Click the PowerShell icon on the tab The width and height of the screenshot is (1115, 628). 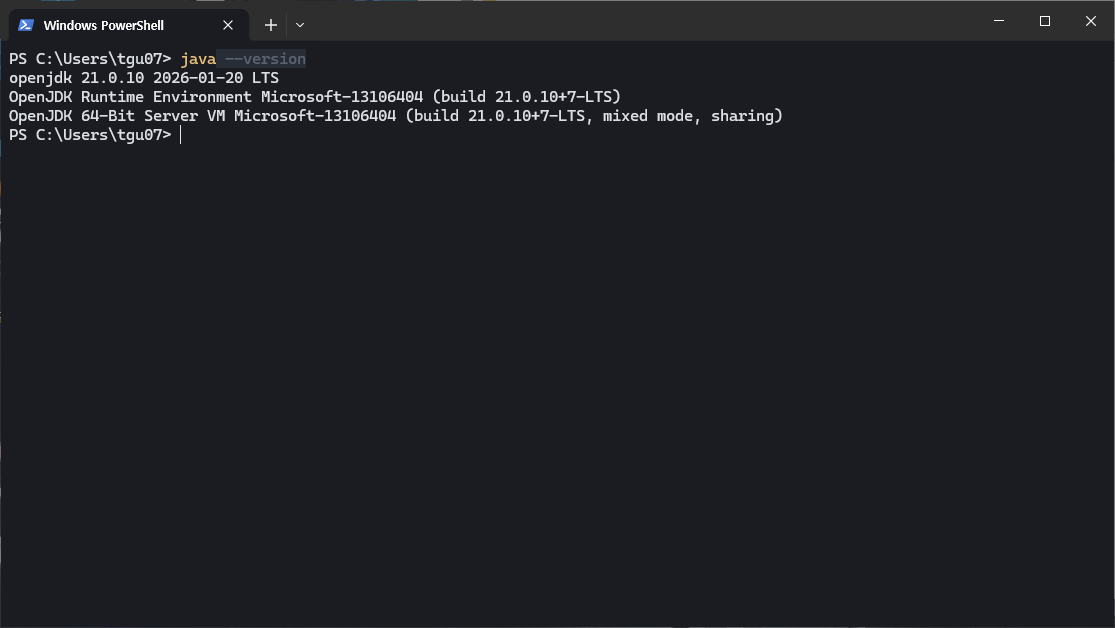point(26,25)
